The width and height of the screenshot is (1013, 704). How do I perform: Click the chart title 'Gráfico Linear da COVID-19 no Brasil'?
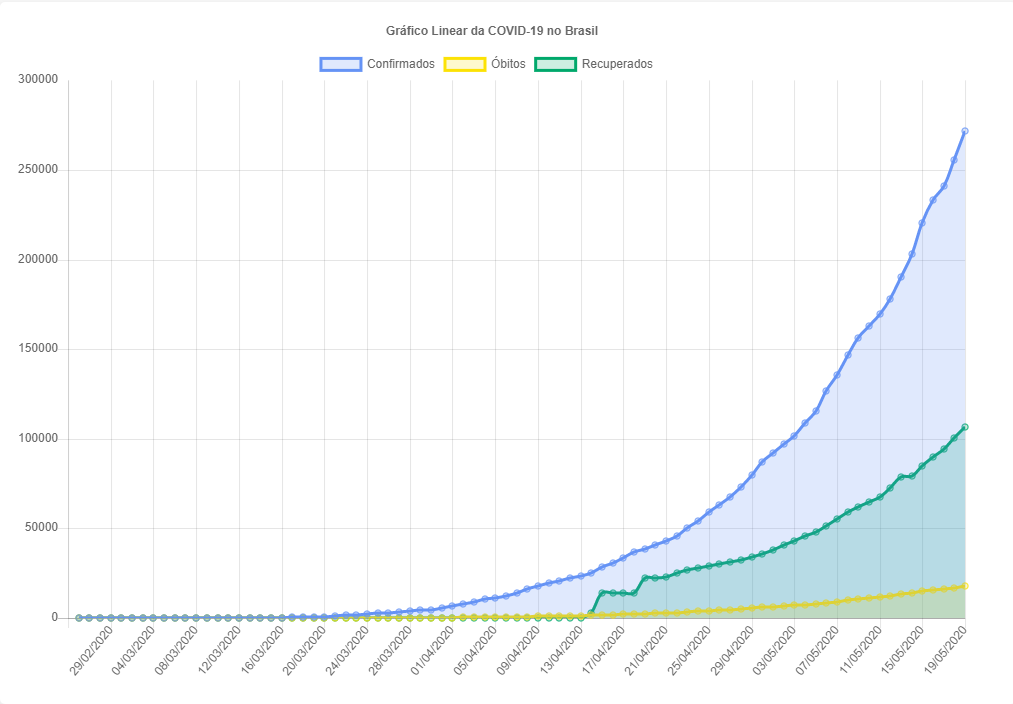point(492,30)
